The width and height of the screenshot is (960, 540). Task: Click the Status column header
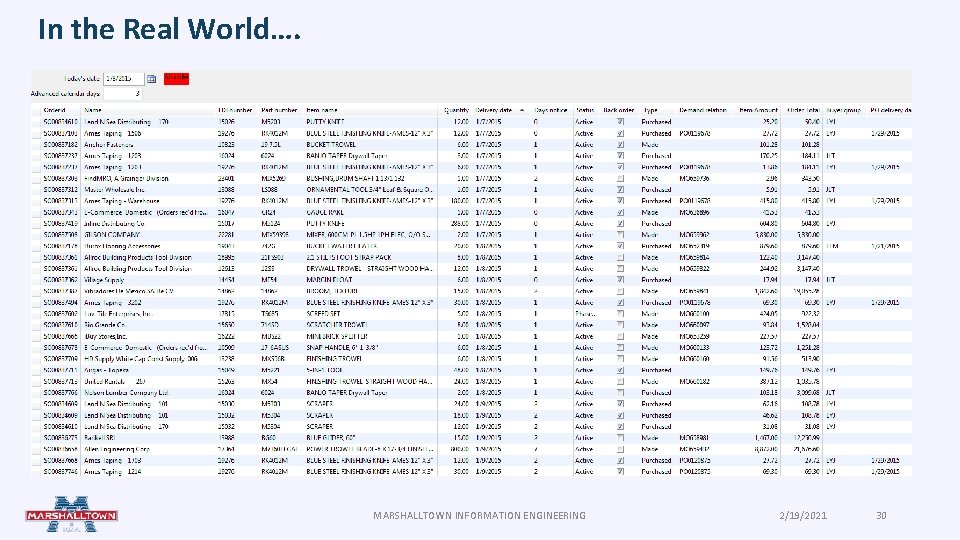point(585,110)
